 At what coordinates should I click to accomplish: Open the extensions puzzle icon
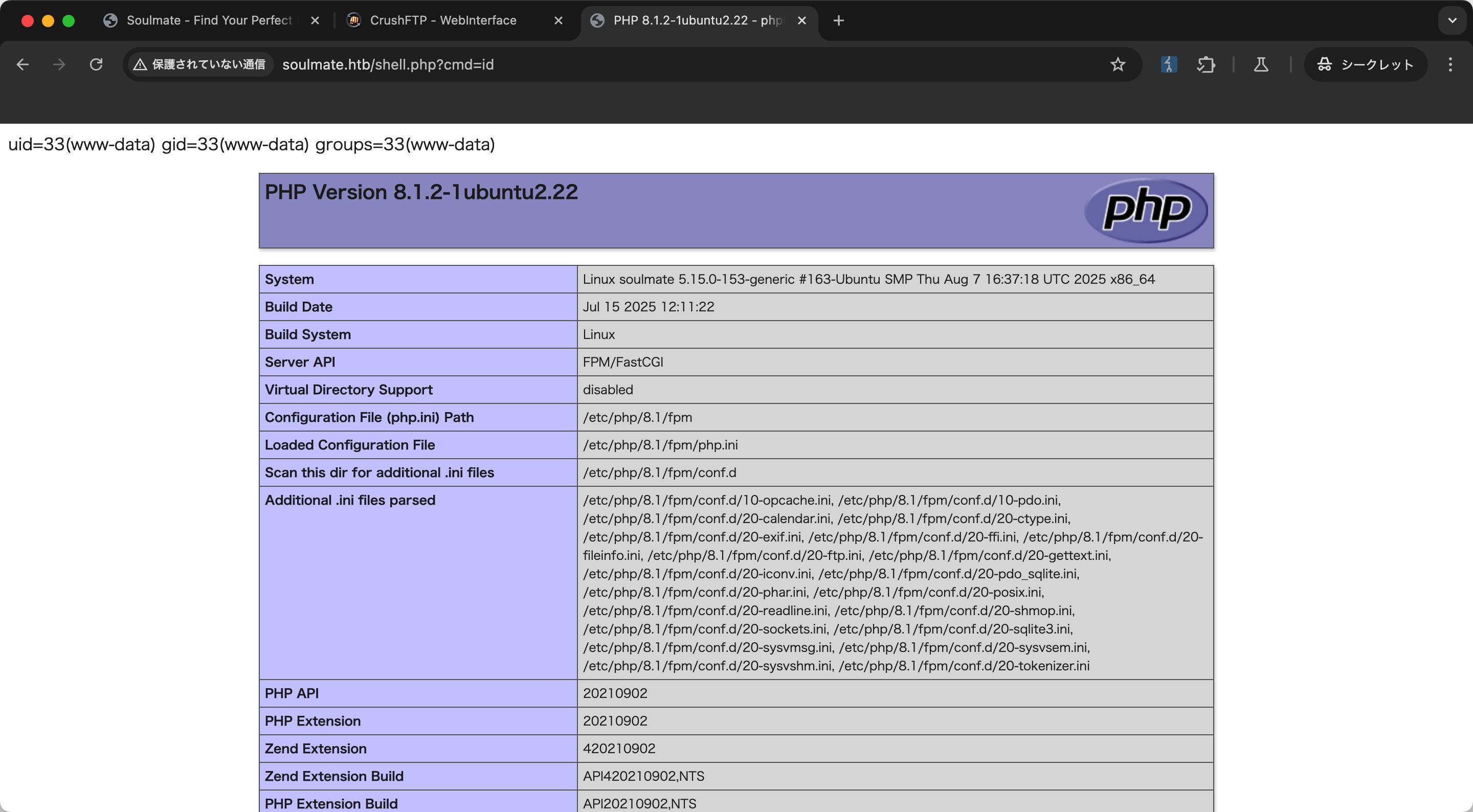(x=1206, y=64)
